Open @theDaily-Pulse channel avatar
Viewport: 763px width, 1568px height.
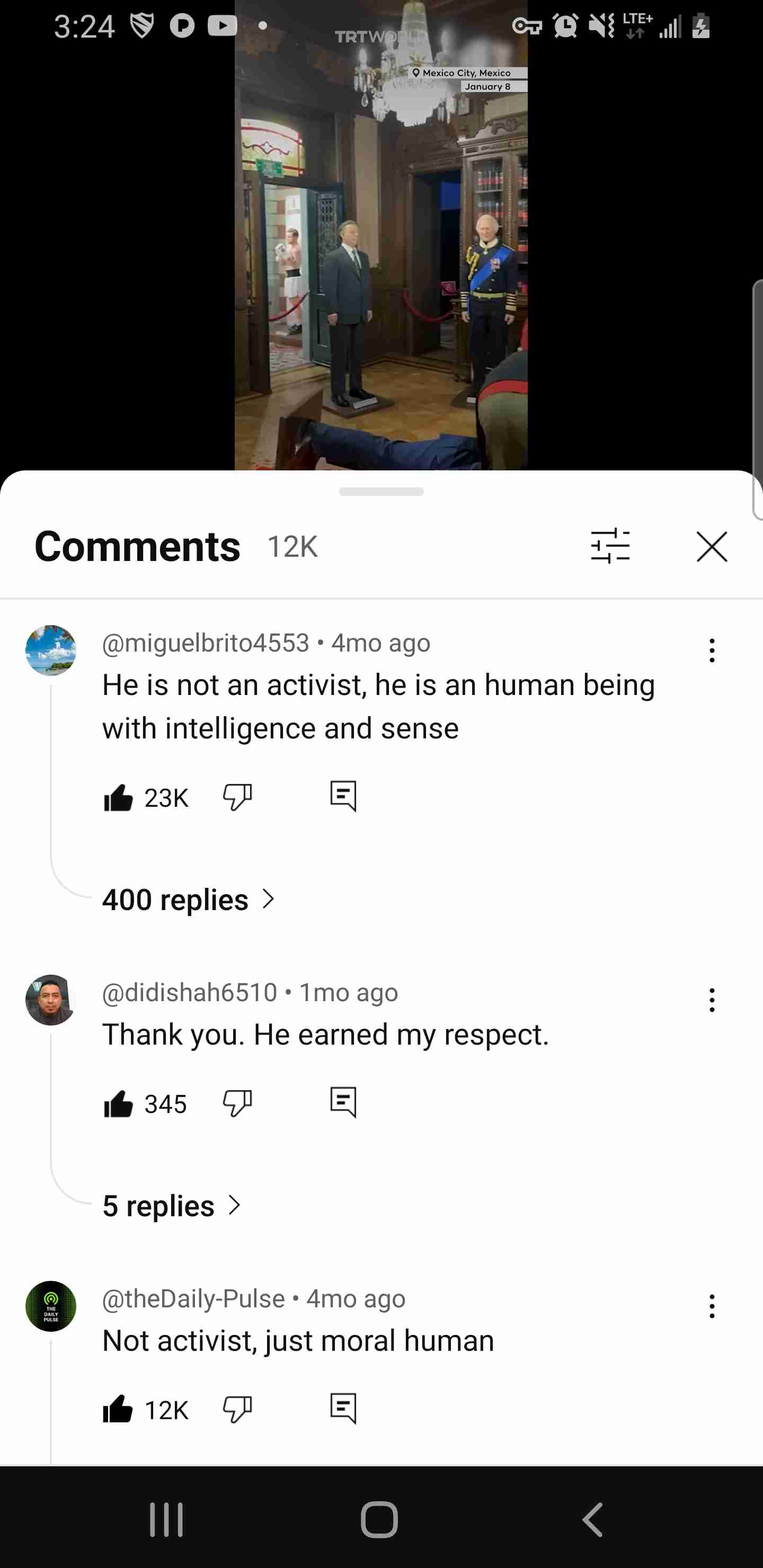click(x=50, y=1306)
